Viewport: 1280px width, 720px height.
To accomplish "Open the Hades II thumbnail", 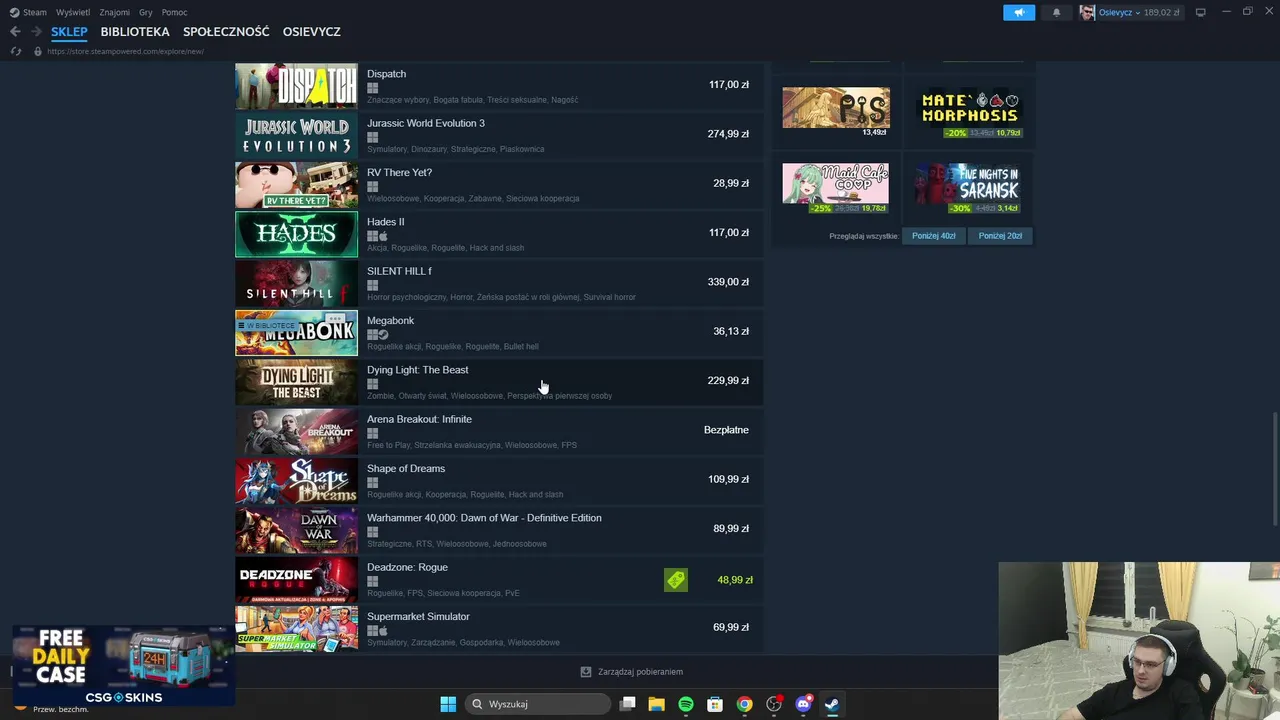I will (296, 234).
